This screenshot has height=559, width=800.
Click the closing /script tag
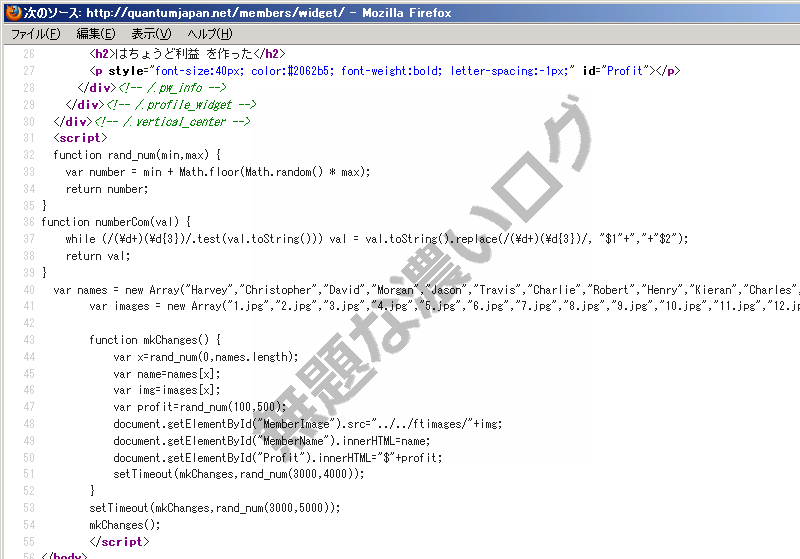pyautogui.click(x=119, y=542)
